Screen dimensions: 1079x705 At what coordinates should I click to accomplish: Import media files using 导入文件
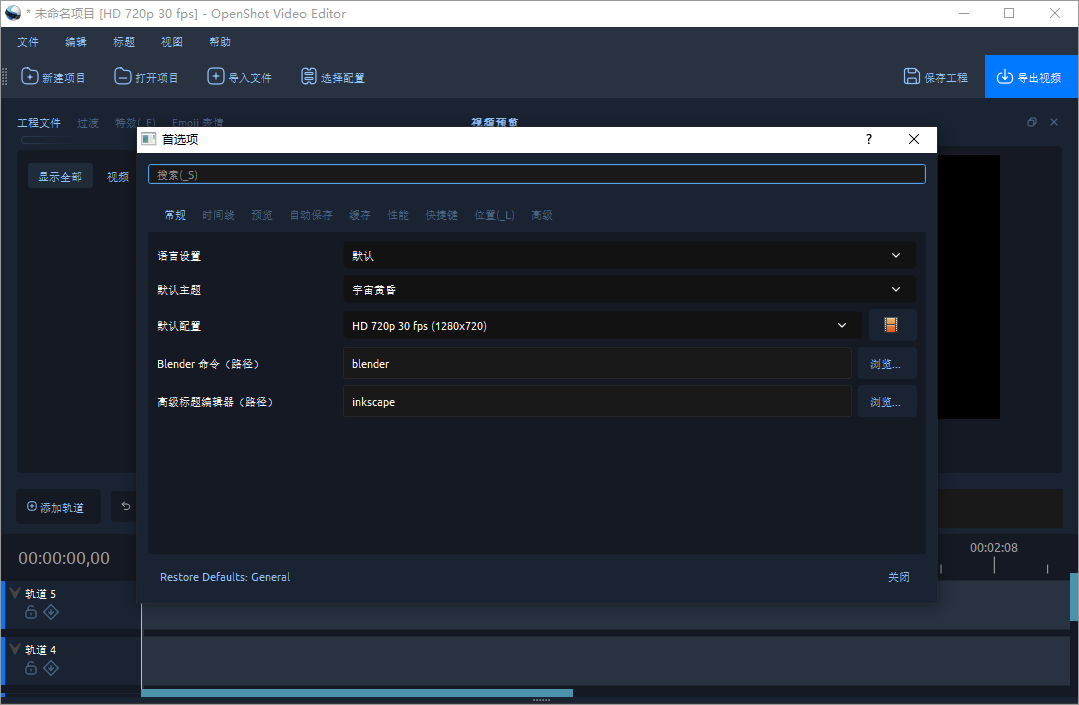[x=240, y=76]
